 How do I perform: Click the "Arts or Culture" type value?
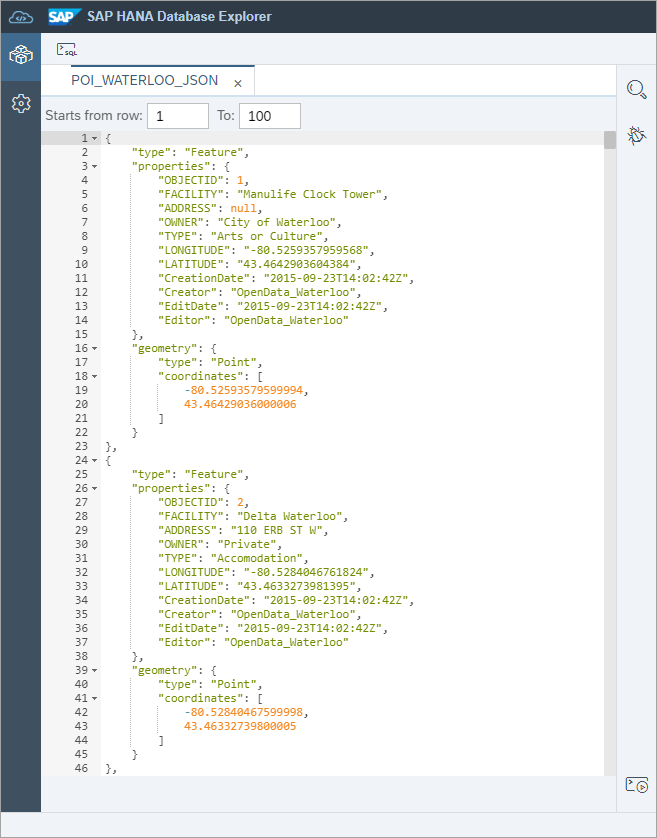(267, 236)
